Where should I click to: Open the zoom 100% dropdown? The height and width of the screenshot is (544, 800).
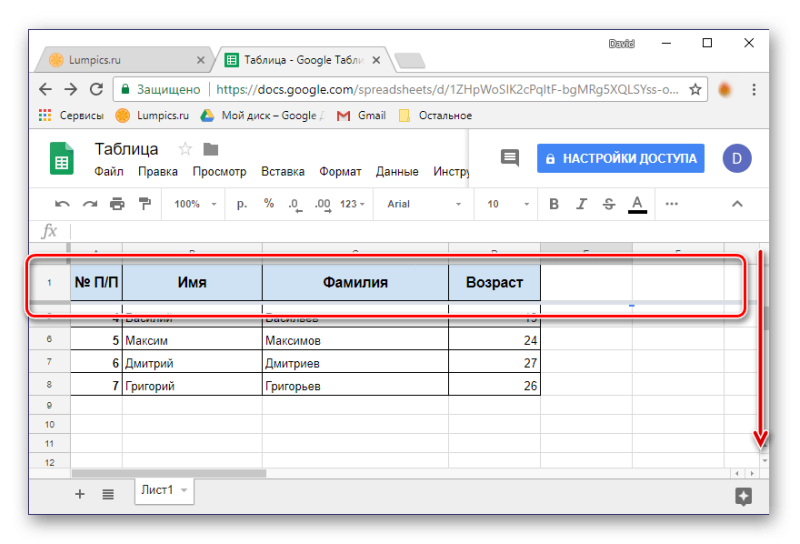(x=195, y=204)
